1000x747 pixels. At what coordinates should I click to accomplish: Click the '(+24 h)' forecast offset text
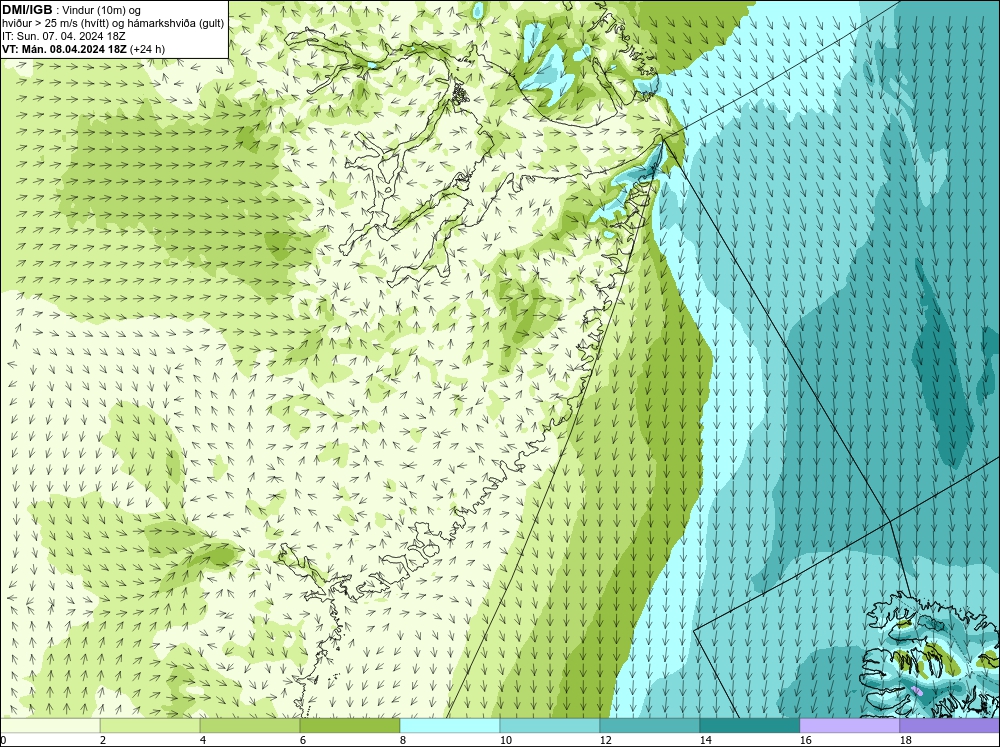(147, 49)
